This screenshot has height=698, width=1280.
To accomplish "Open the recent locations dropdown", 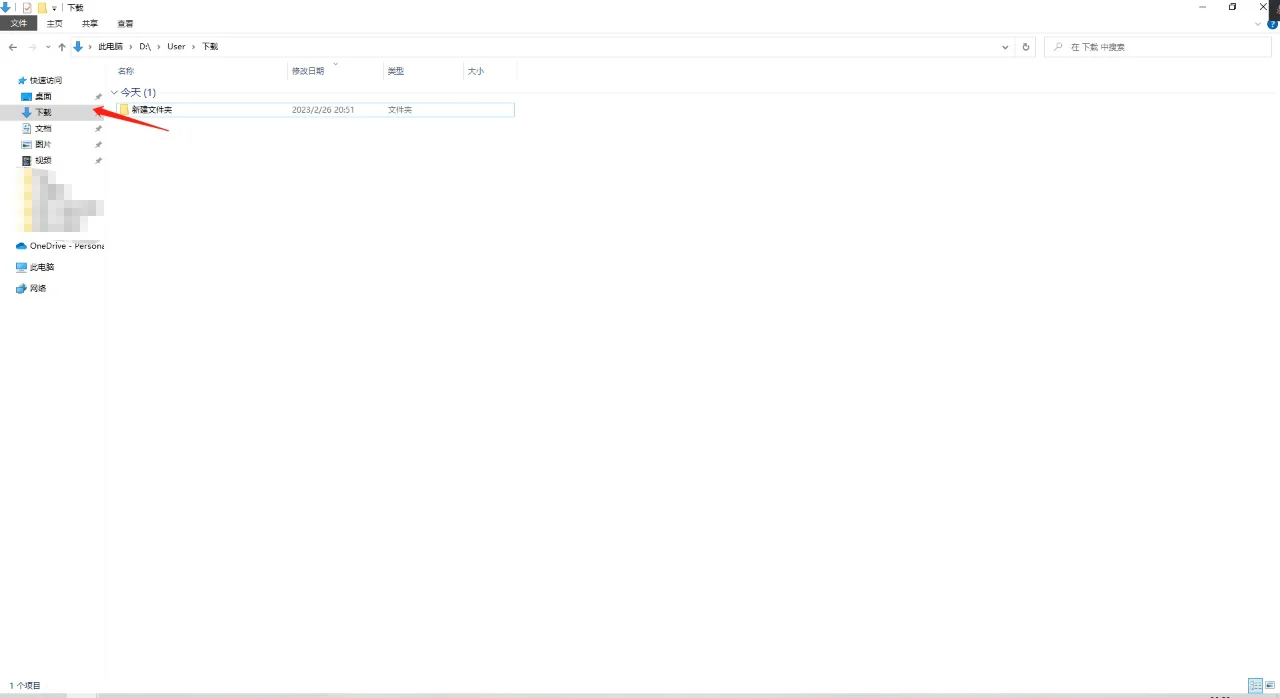I will (x=48, y=47).
